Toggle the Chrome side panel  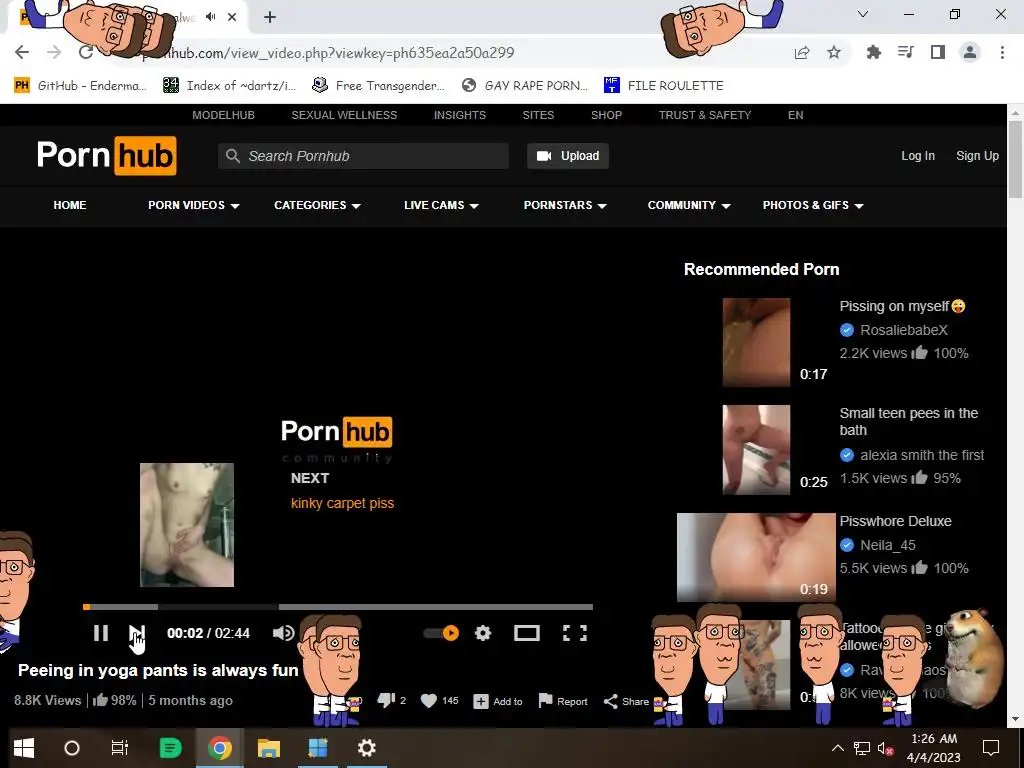[938, 52]
